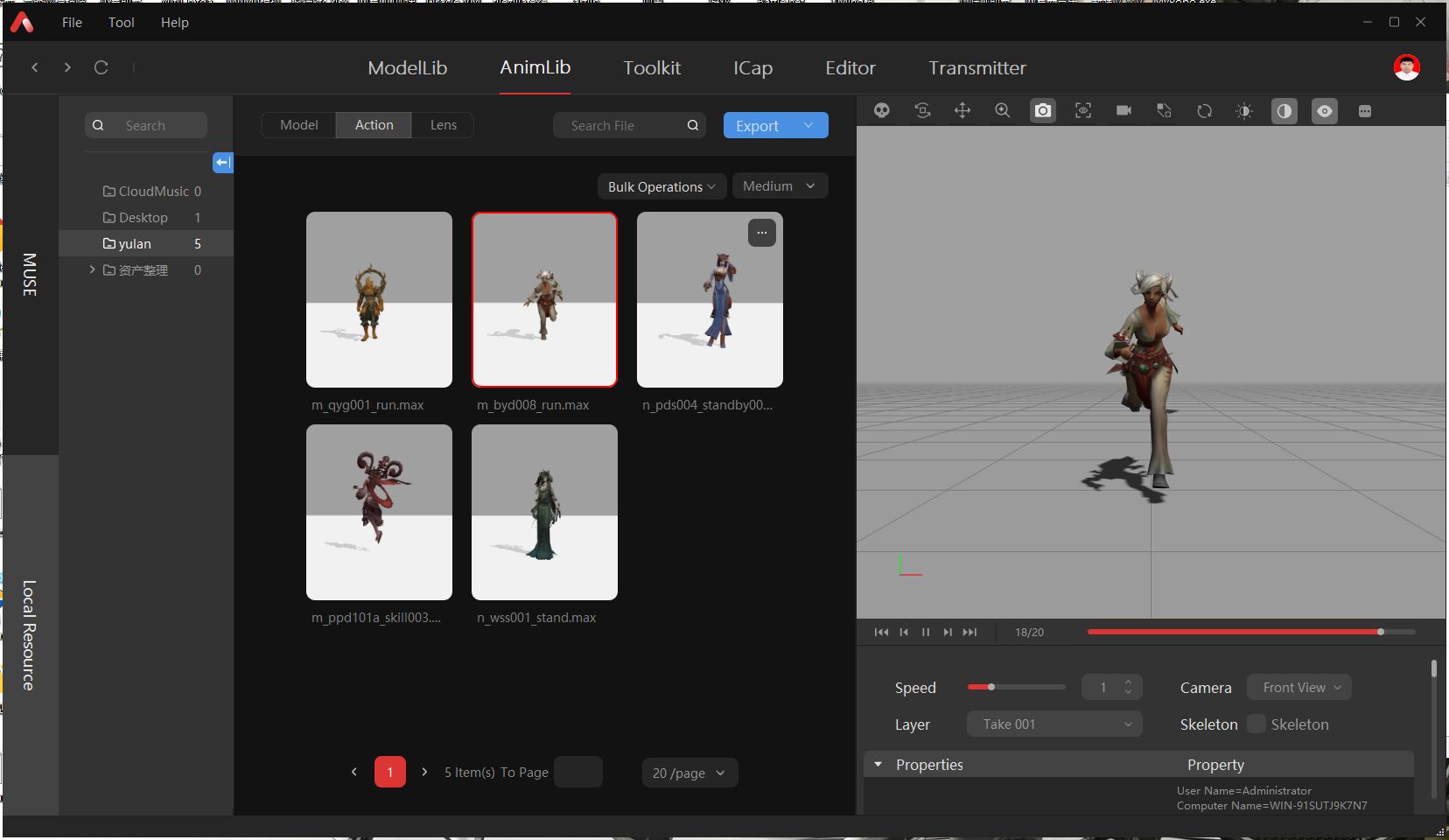Go to previous page arrow in pagination

pyautogui.click(x=354, y=772)
